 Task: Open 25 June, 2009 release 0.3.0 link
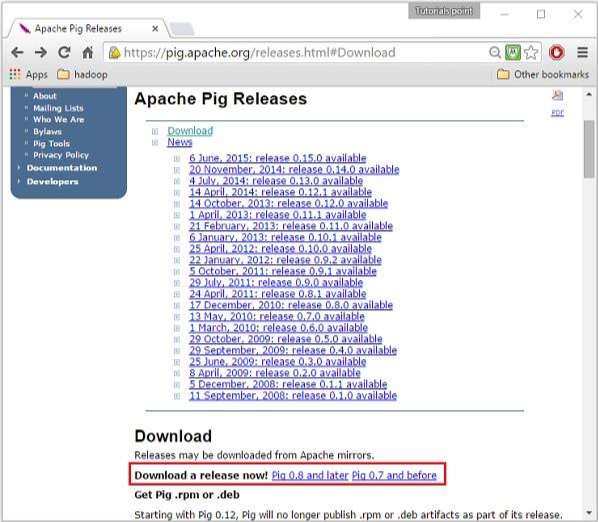[278, 362]
